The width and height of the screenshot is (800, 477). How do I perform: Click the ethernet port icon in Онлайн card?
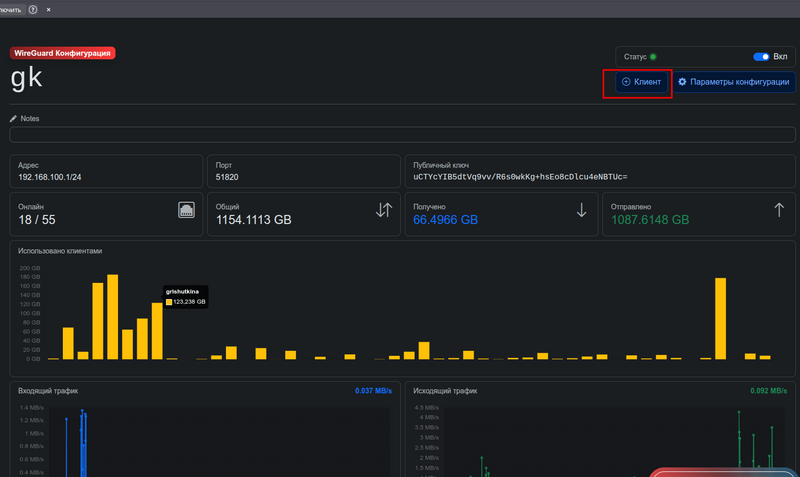click(x=186, y=210)
